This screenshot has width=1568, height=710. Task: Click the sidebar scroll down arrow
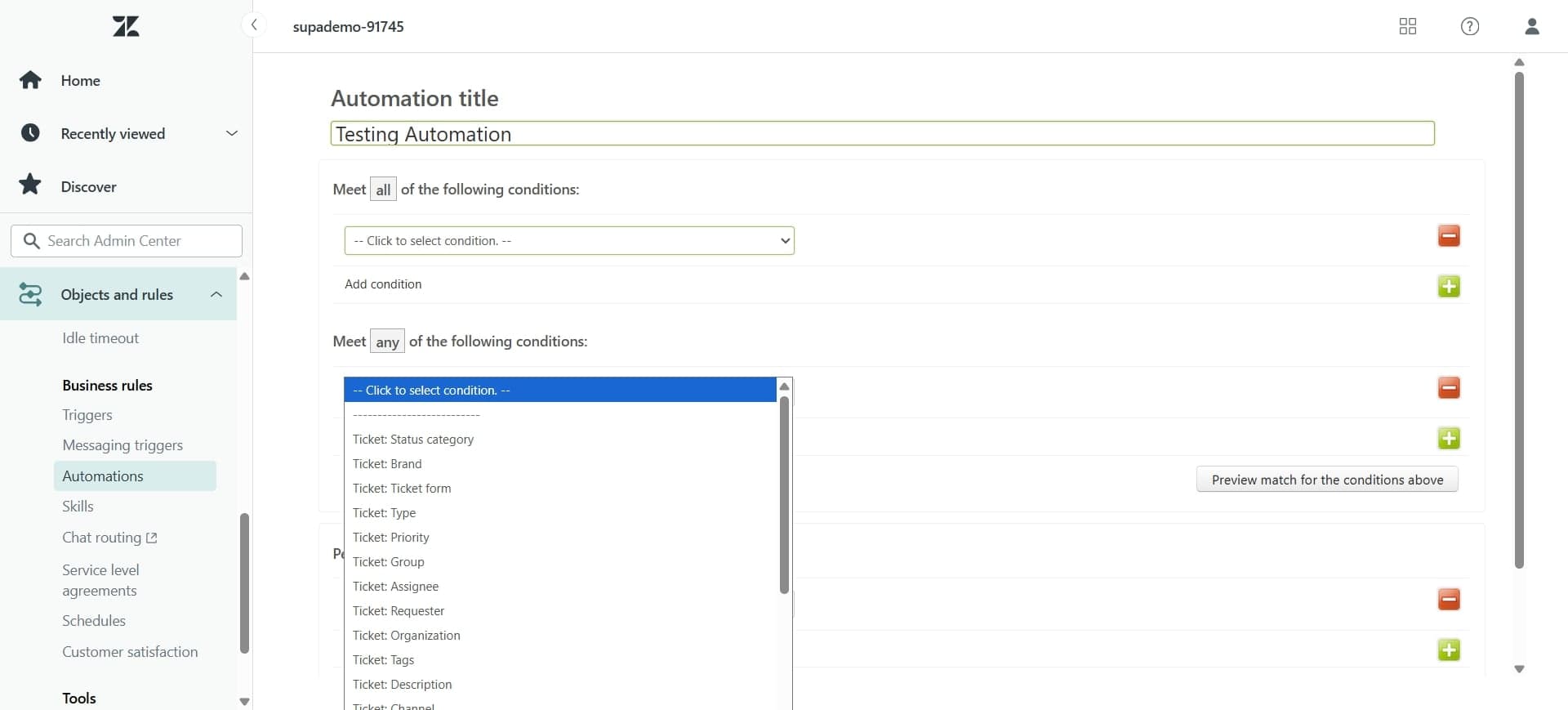tap(244, 702)
